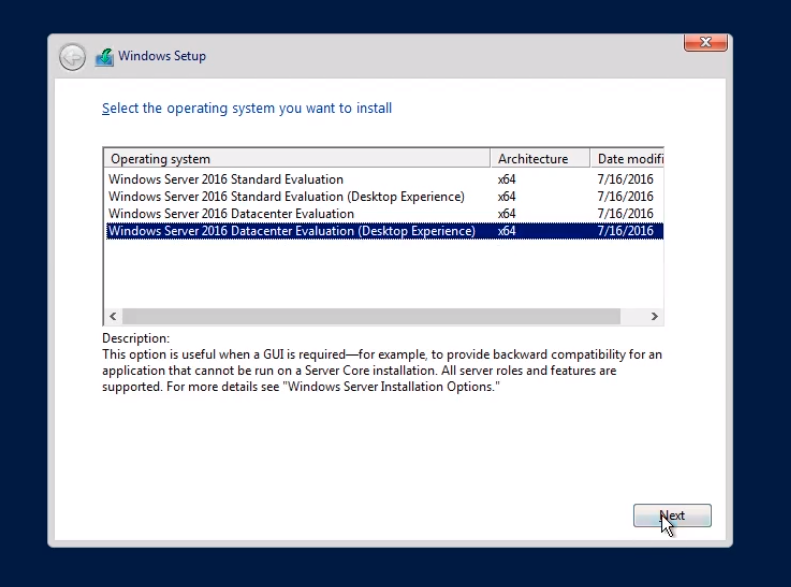791x587 pixels.
Task: Click the right scroll arrow of list
Action: (x=655, y=316)
